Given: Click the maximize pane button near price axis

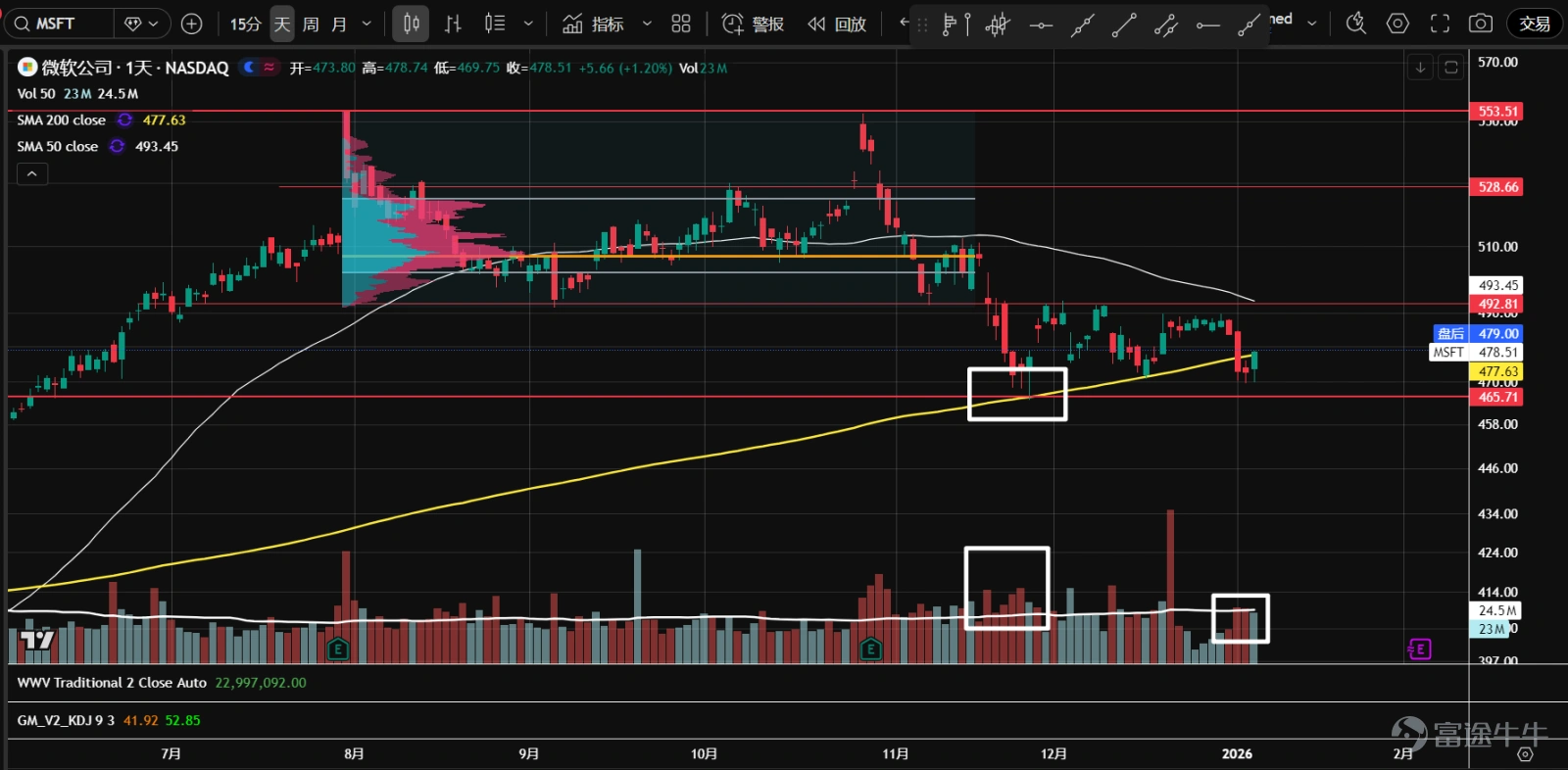Looking at the screenshot, I should point(1451,67).
